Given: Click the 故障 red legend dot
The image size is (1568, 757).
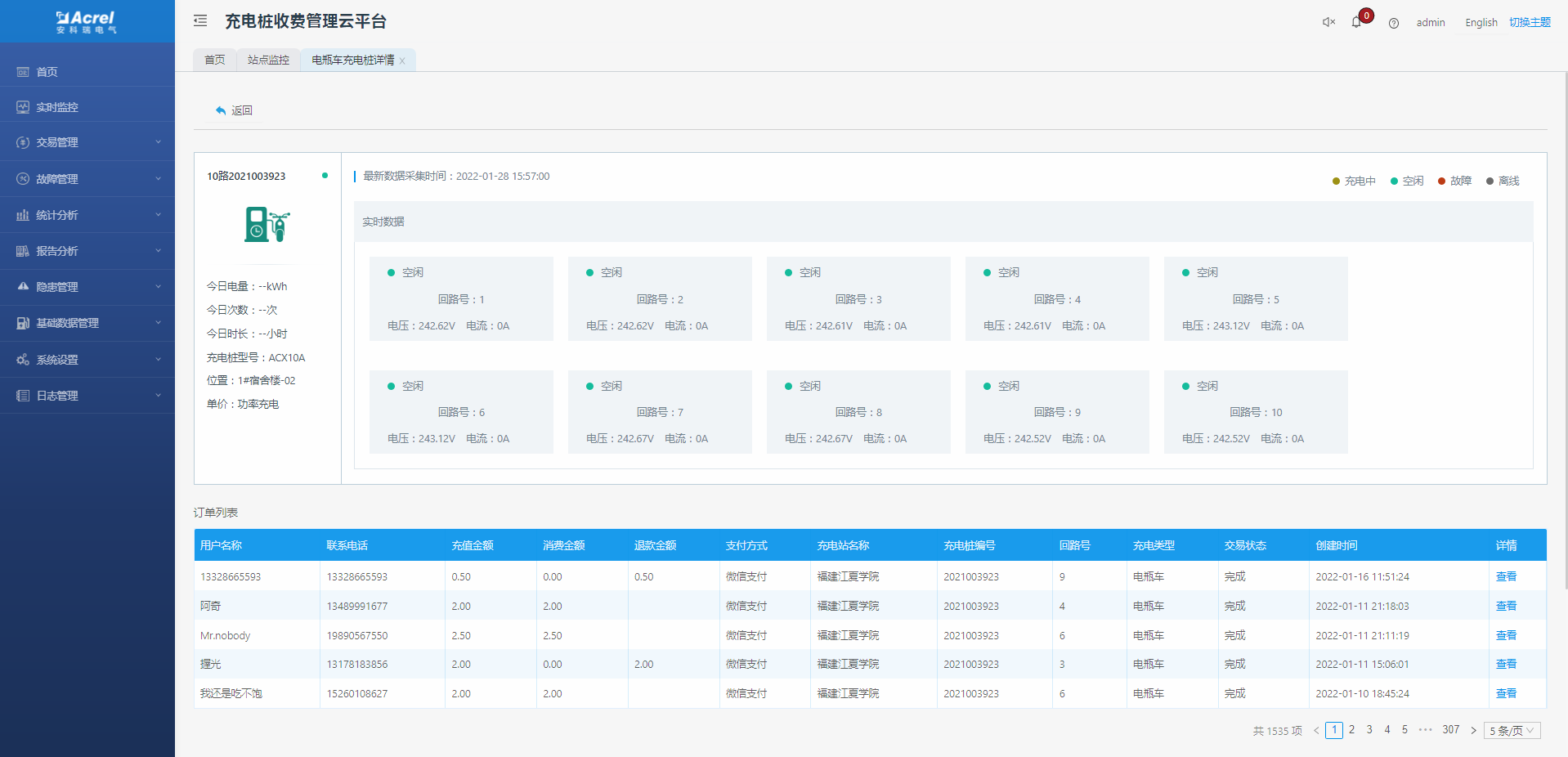Looking at the screenshot, I should click(x=1441, y=181).
